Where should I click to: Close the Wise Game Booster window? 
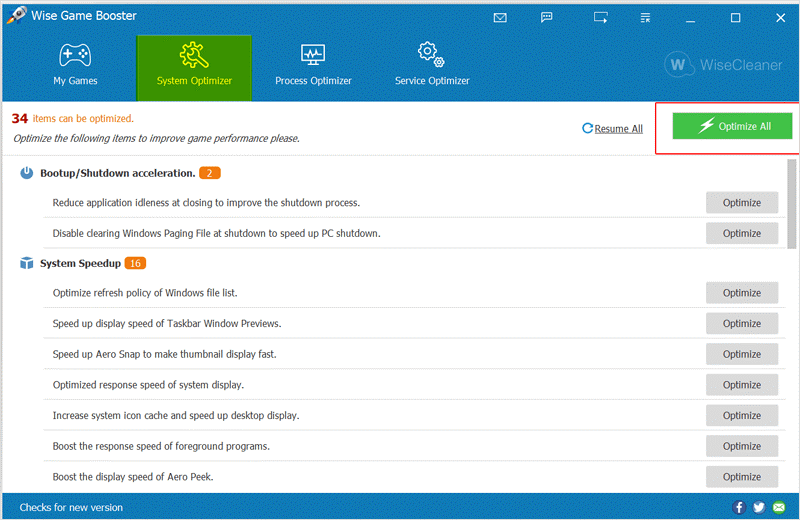(x=780, y=18)
